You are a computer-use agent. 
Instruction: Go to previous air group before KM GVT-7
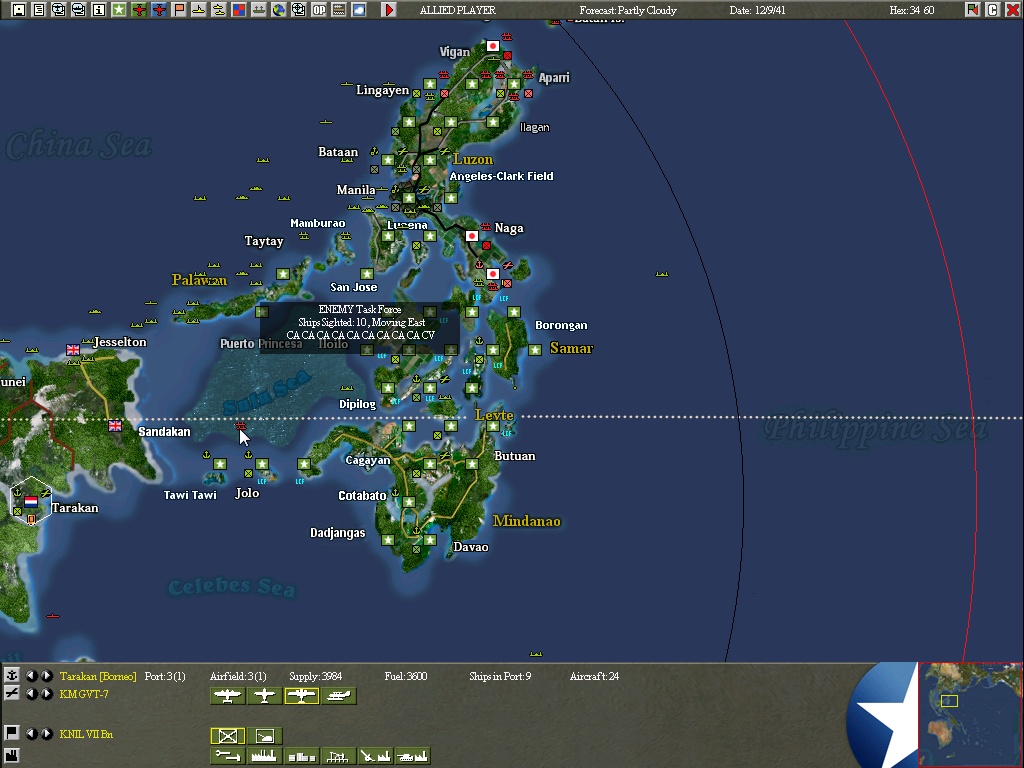click(x=31, y=694)
